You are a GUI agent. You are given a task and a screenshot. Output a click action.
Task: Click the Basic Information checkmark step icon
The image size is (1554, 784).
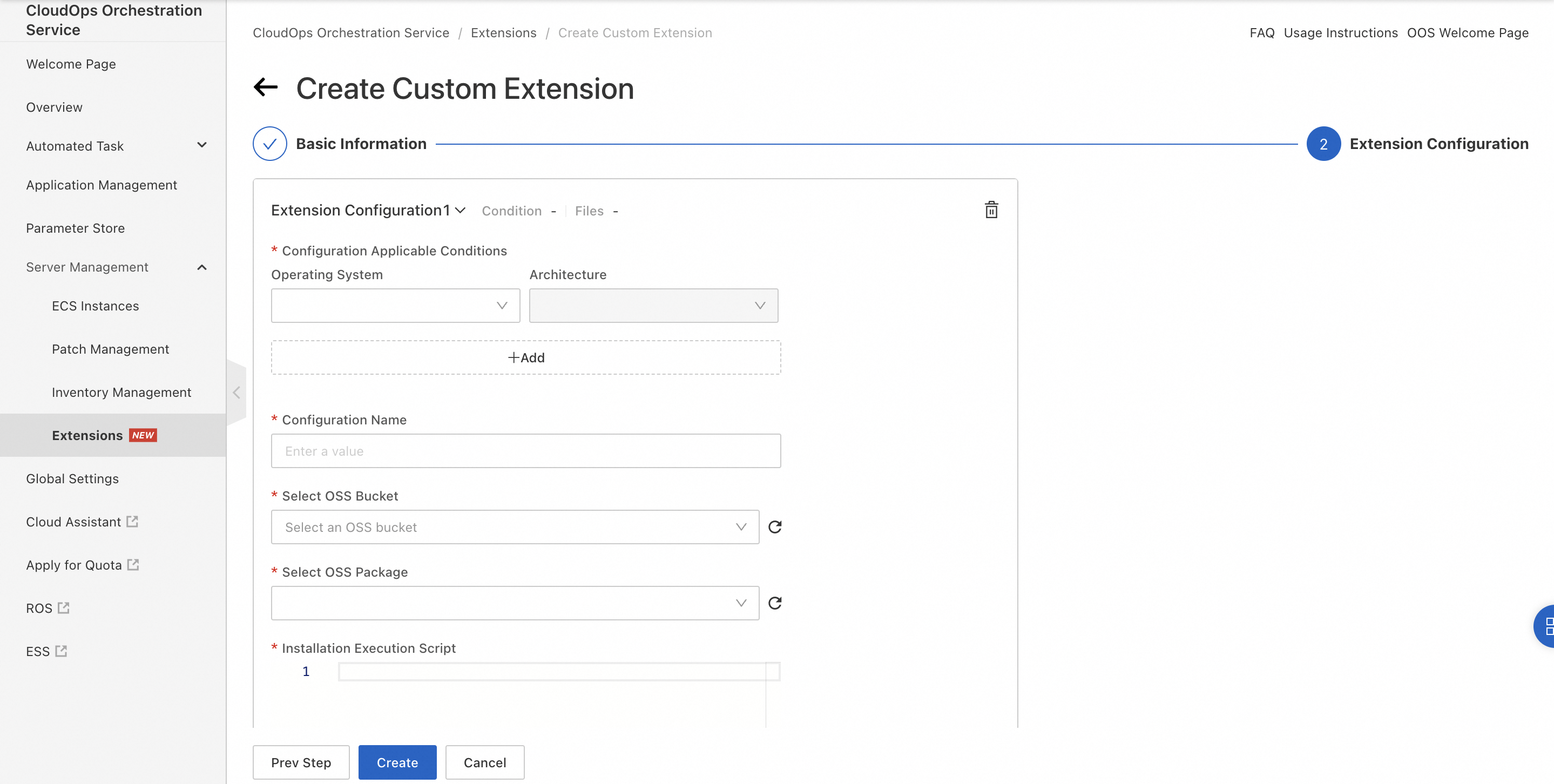point(269,144)
